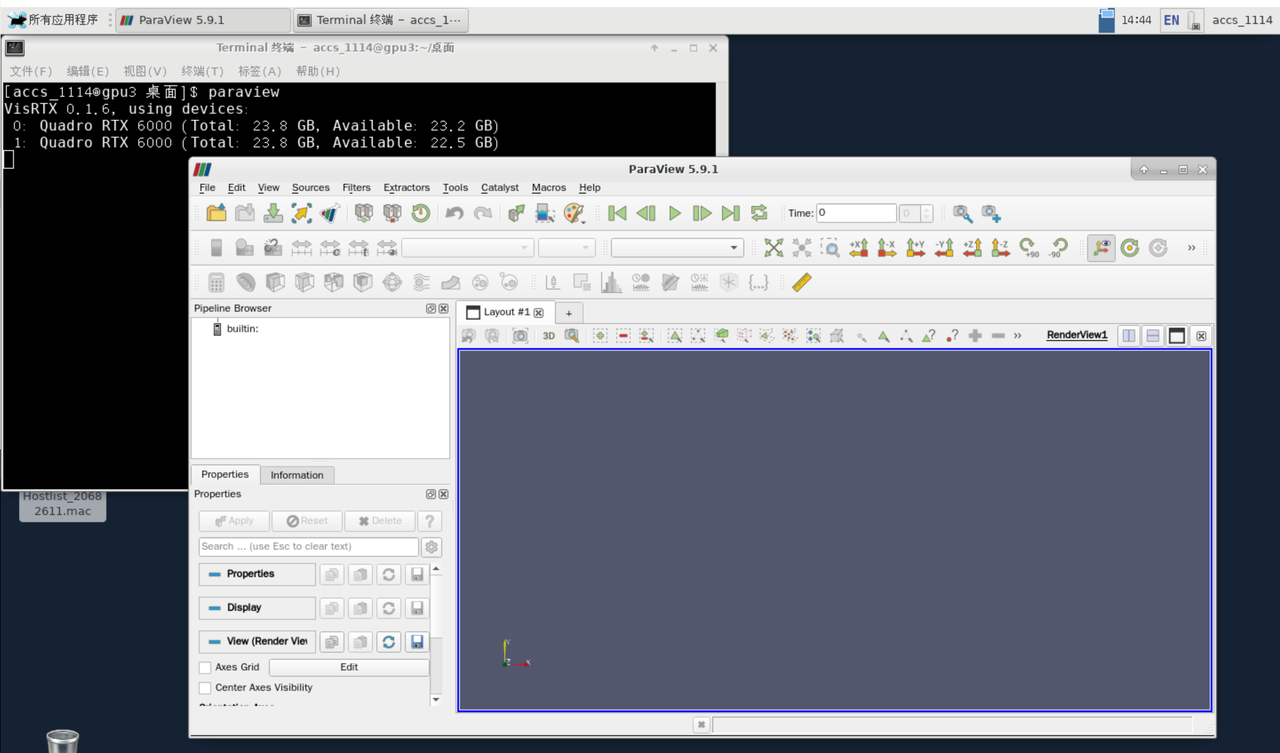Toggle the 3D interaction mode button
Viewport: 1280px width, 753px height.
pos(548,336)
